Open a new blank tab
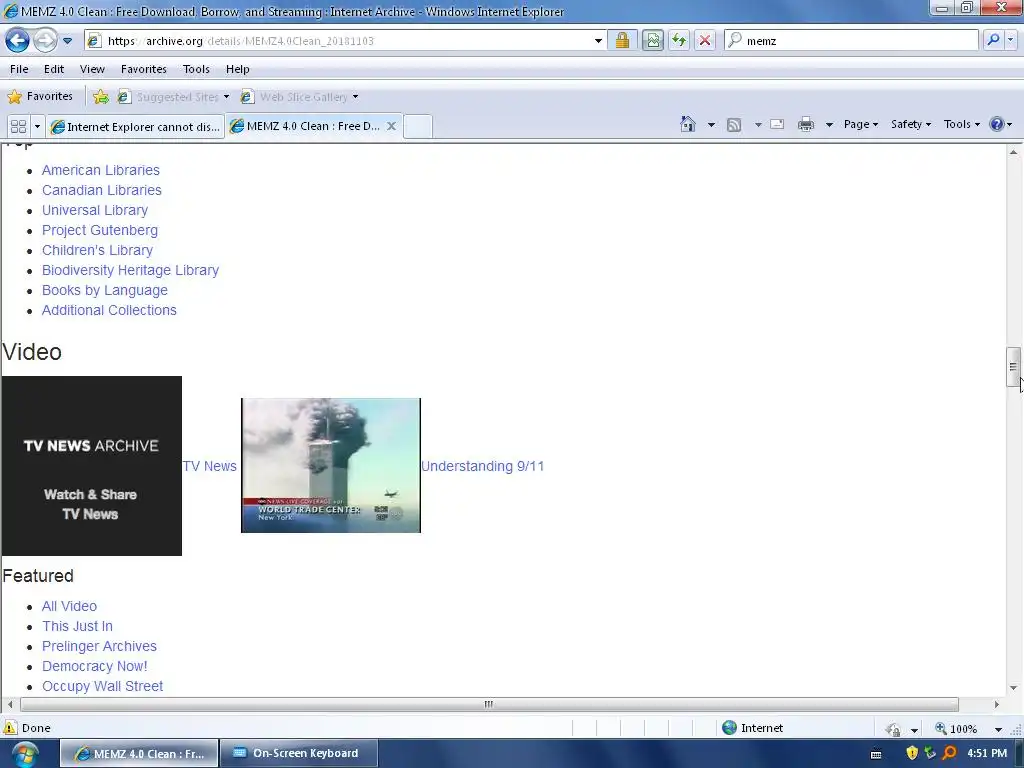The width and height of the screenshot is (1024, 768). click(x=418, y=126)
